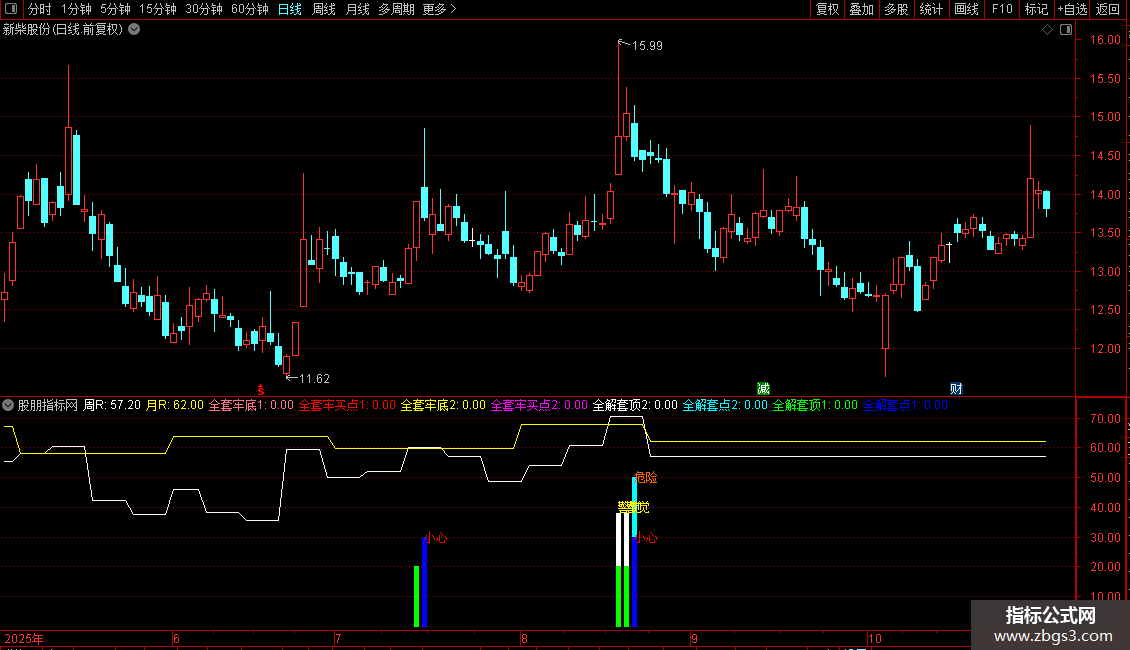Screen dimensions: 1130x650
Task: Select the 1分钟 period tab
Action: tap(76, 9)
